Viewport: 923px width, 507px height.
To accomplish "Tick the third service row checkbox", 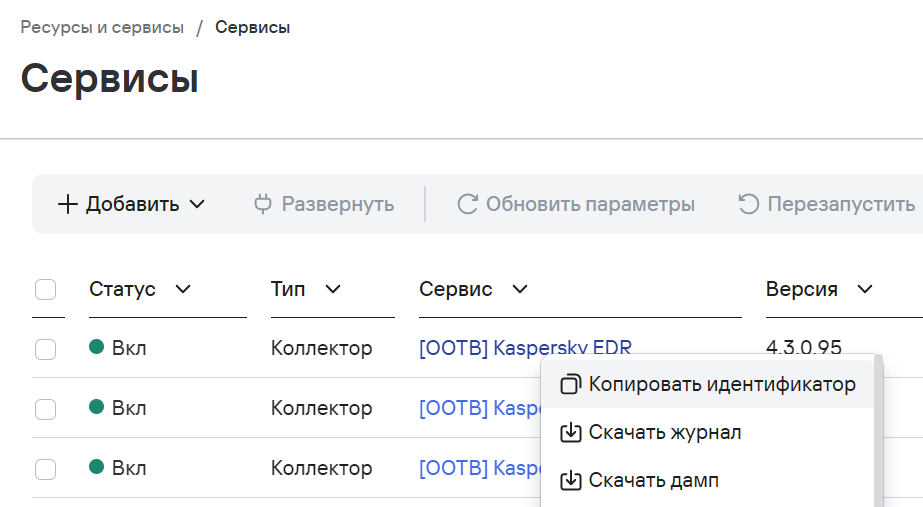I will pyautogui.click(x=45, y=468).
